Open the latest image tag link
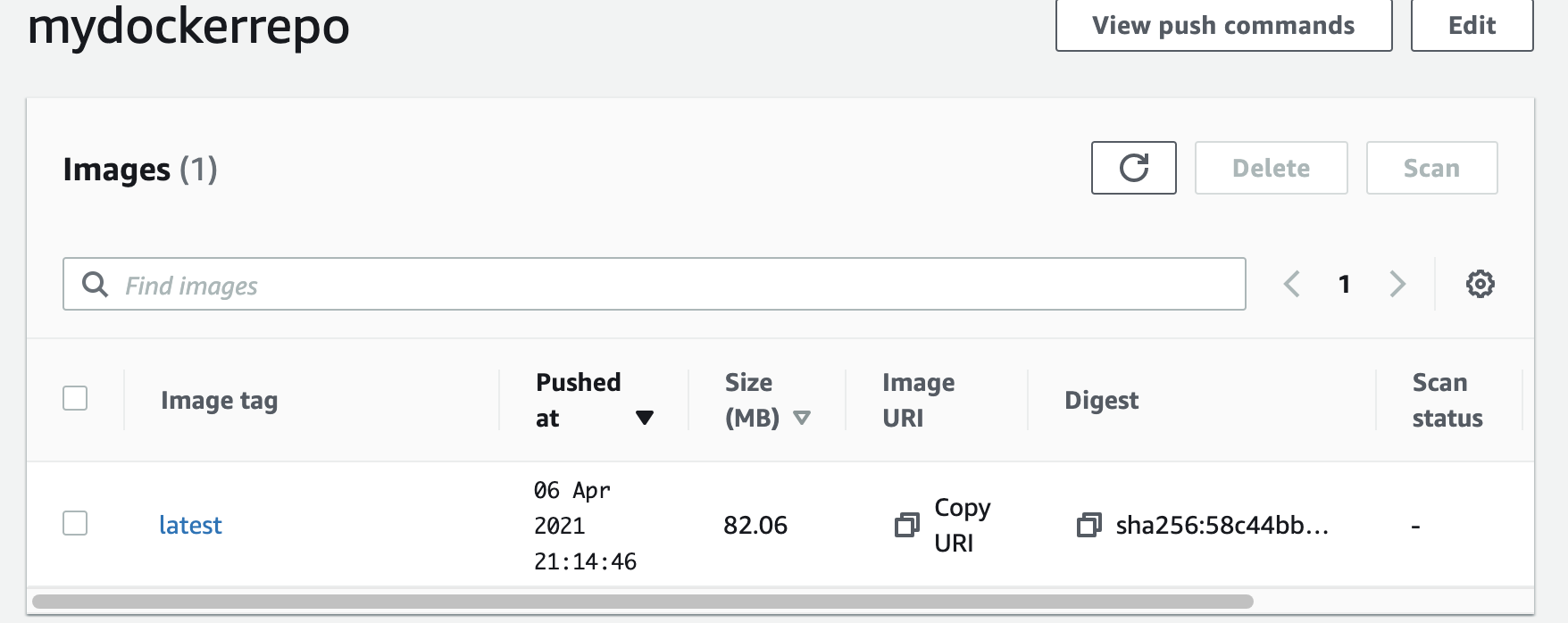This screenshot has width=1568, height=623. click(190, 525)
